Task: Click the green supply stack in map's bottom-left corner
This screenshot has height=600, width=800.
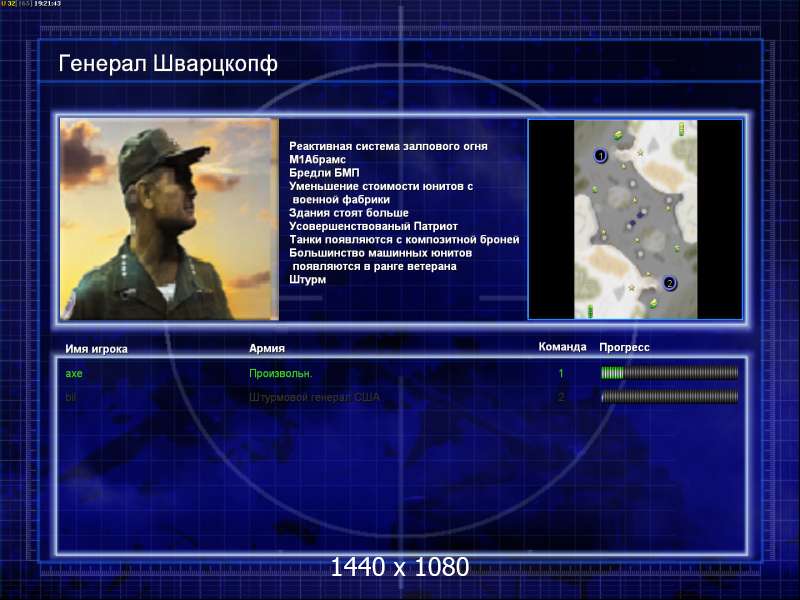Action: [590, 311]
